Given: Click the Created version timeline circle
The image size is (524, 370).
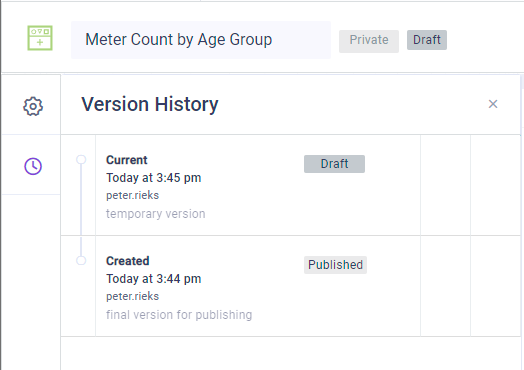Looking at the screenshot, I should [x=81, y=260].
